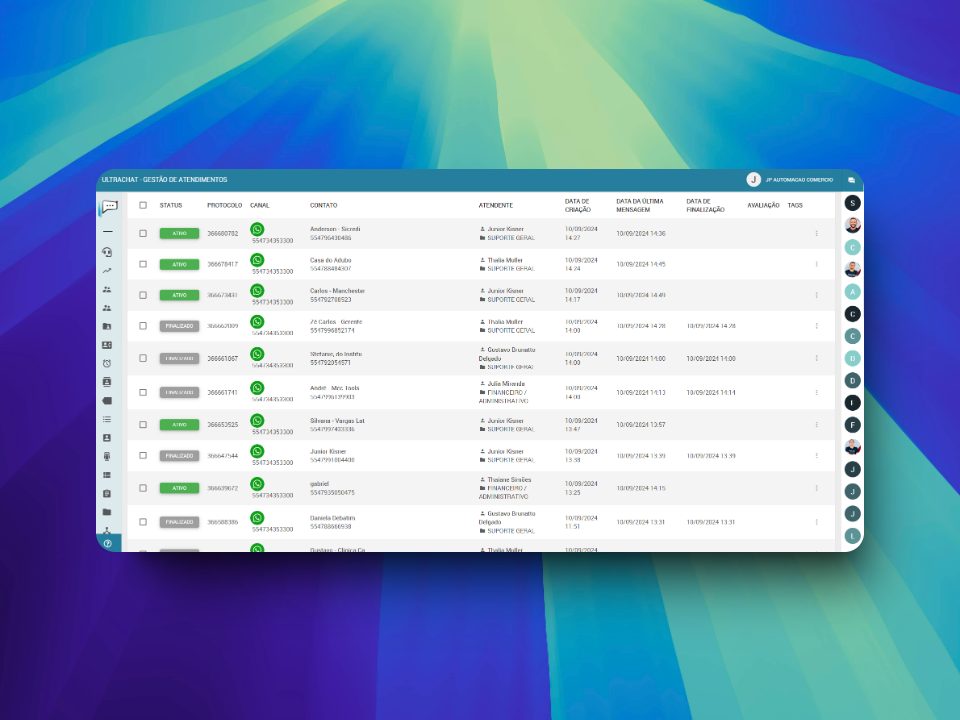Sort by the STATUS column header
Screen dimensions: 960x720
tap(171, 205)
